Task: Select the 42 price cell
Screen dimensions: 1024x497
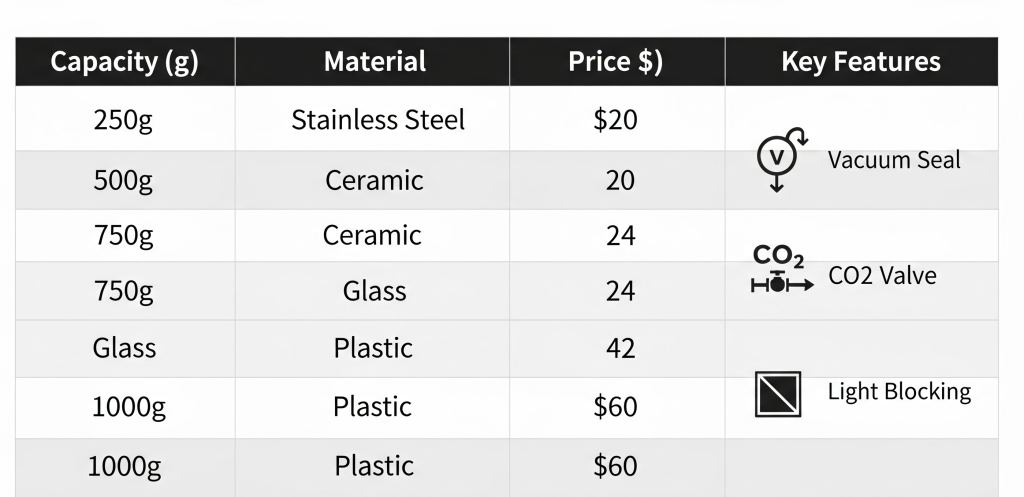Action: click(x=620, y=348)
